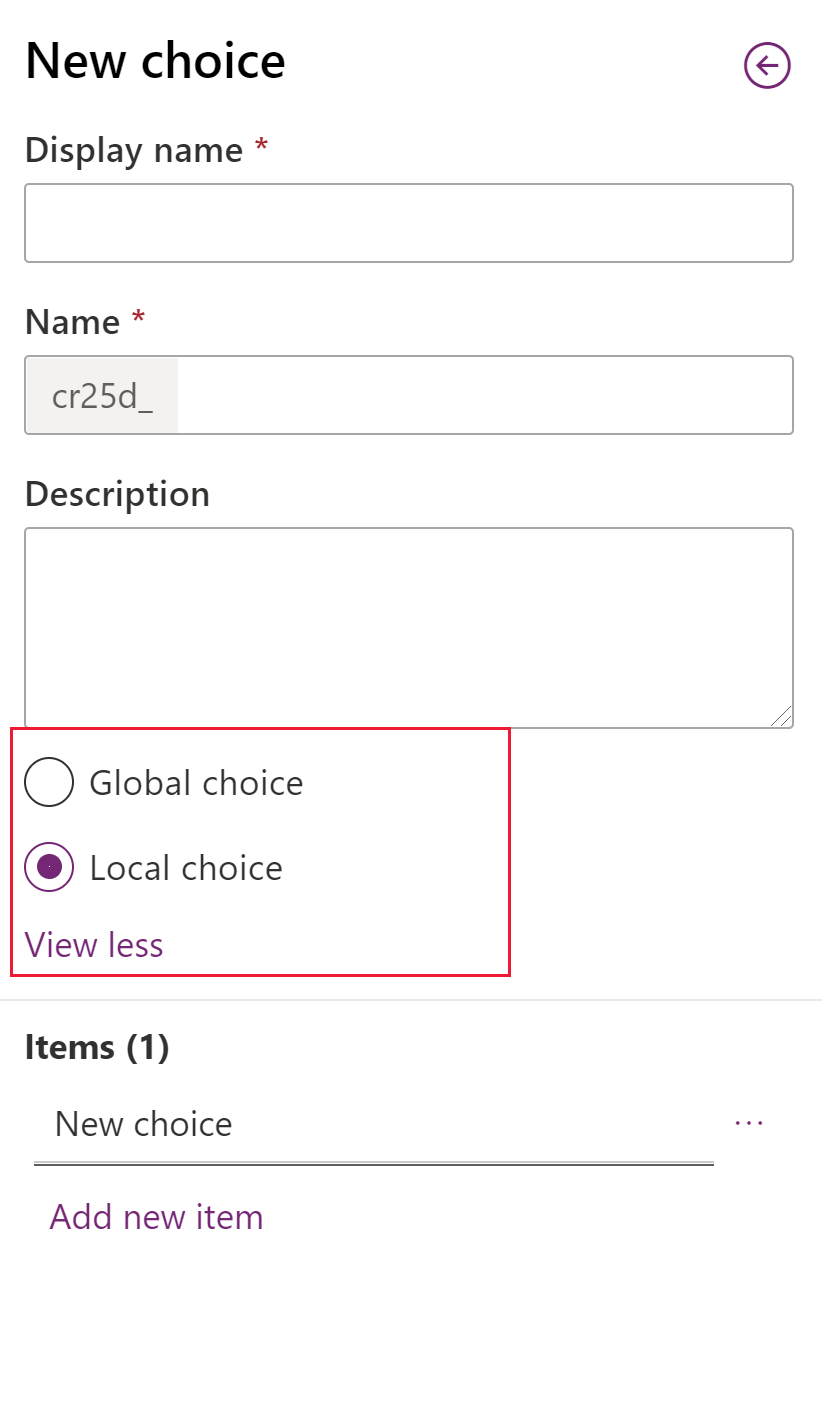822x1410 pixels.
Task: Click the cr25d_ prefix box
Action: 102,395
